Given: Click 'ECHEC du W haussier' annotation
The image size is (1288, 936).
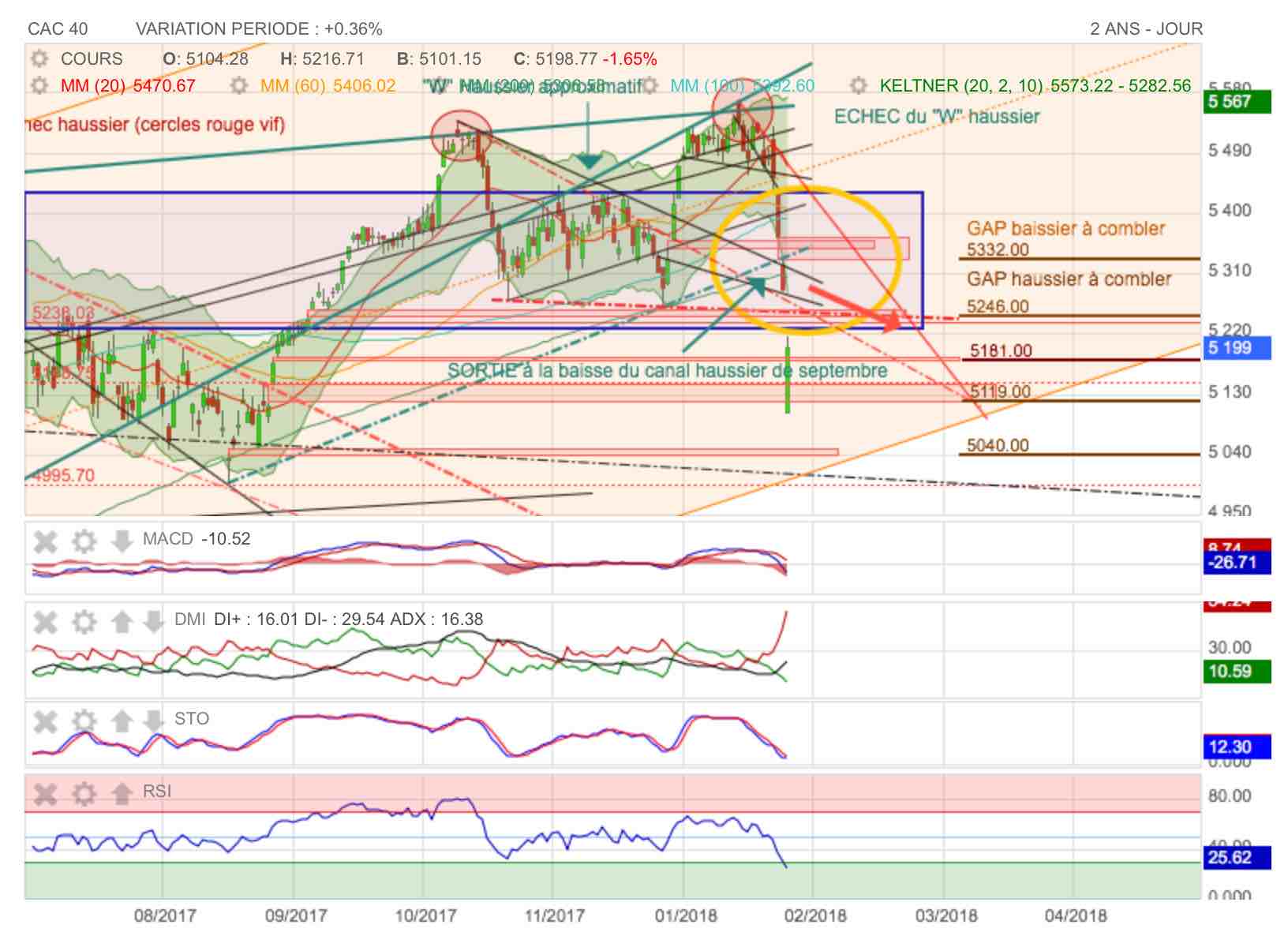Looking at the screenshot, I should (x=937, y=117).
